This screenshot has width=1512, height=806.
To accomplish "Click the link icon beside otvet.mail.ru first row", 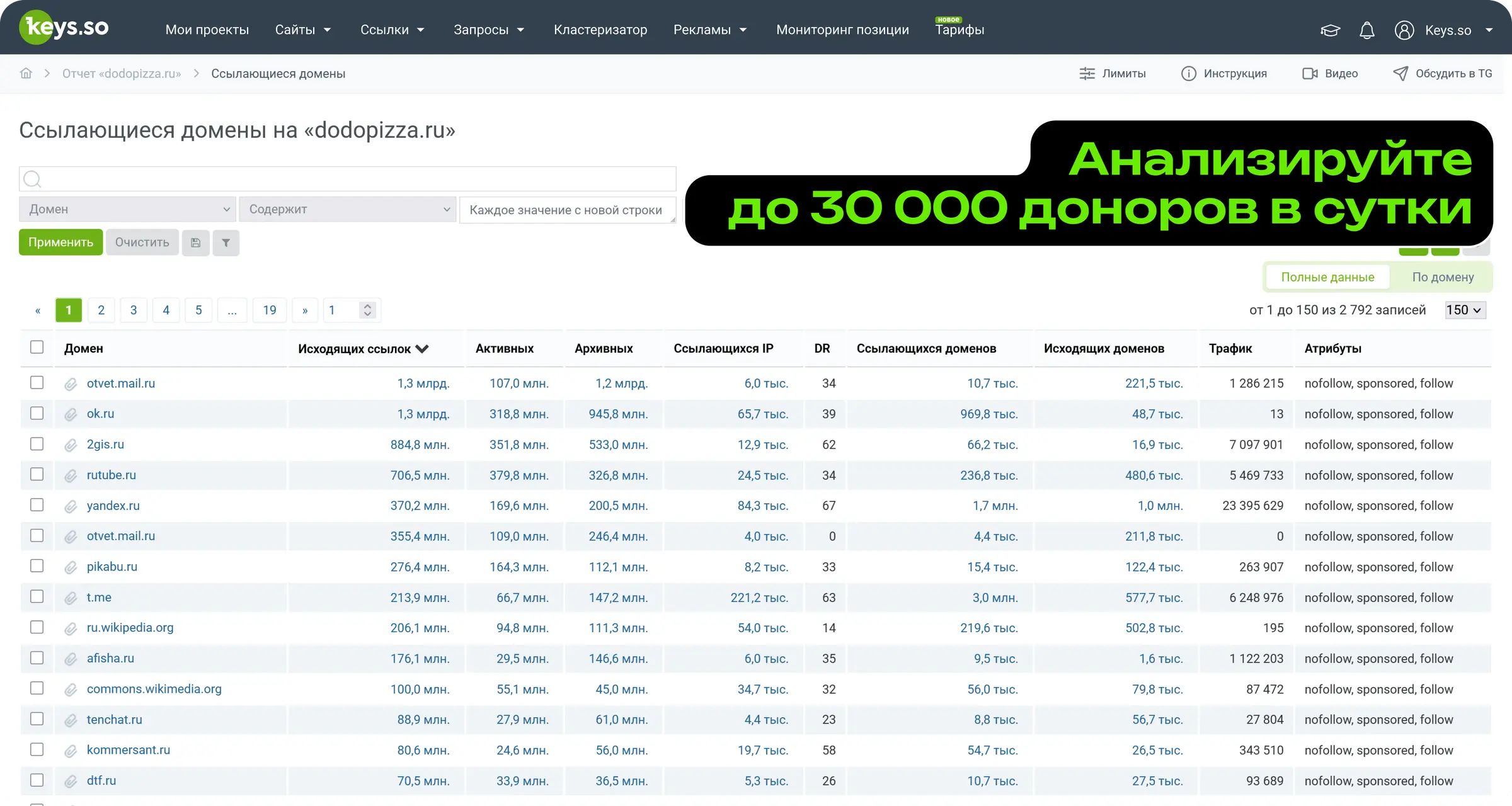I will point(71,383).
